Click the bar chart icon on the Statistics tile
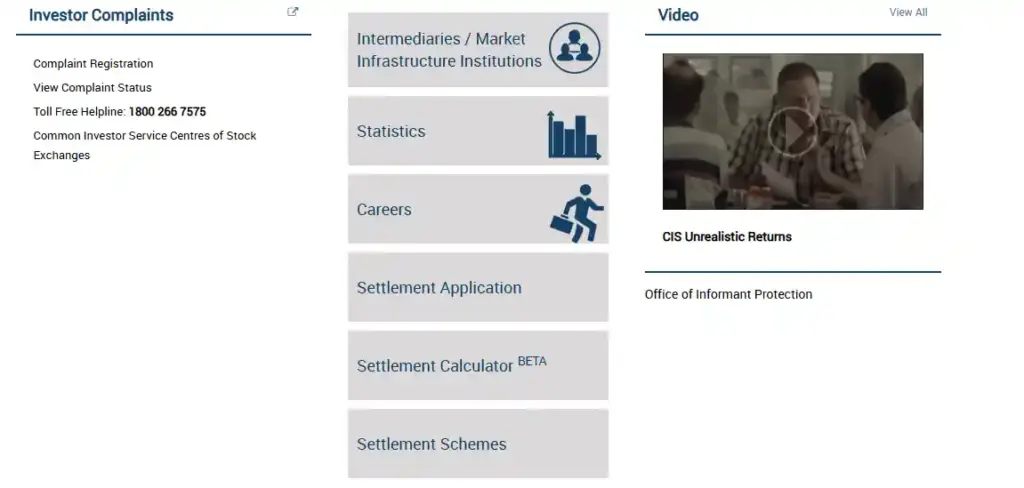This screenshot has width=1024, height=488. click(x=573, y=135)
